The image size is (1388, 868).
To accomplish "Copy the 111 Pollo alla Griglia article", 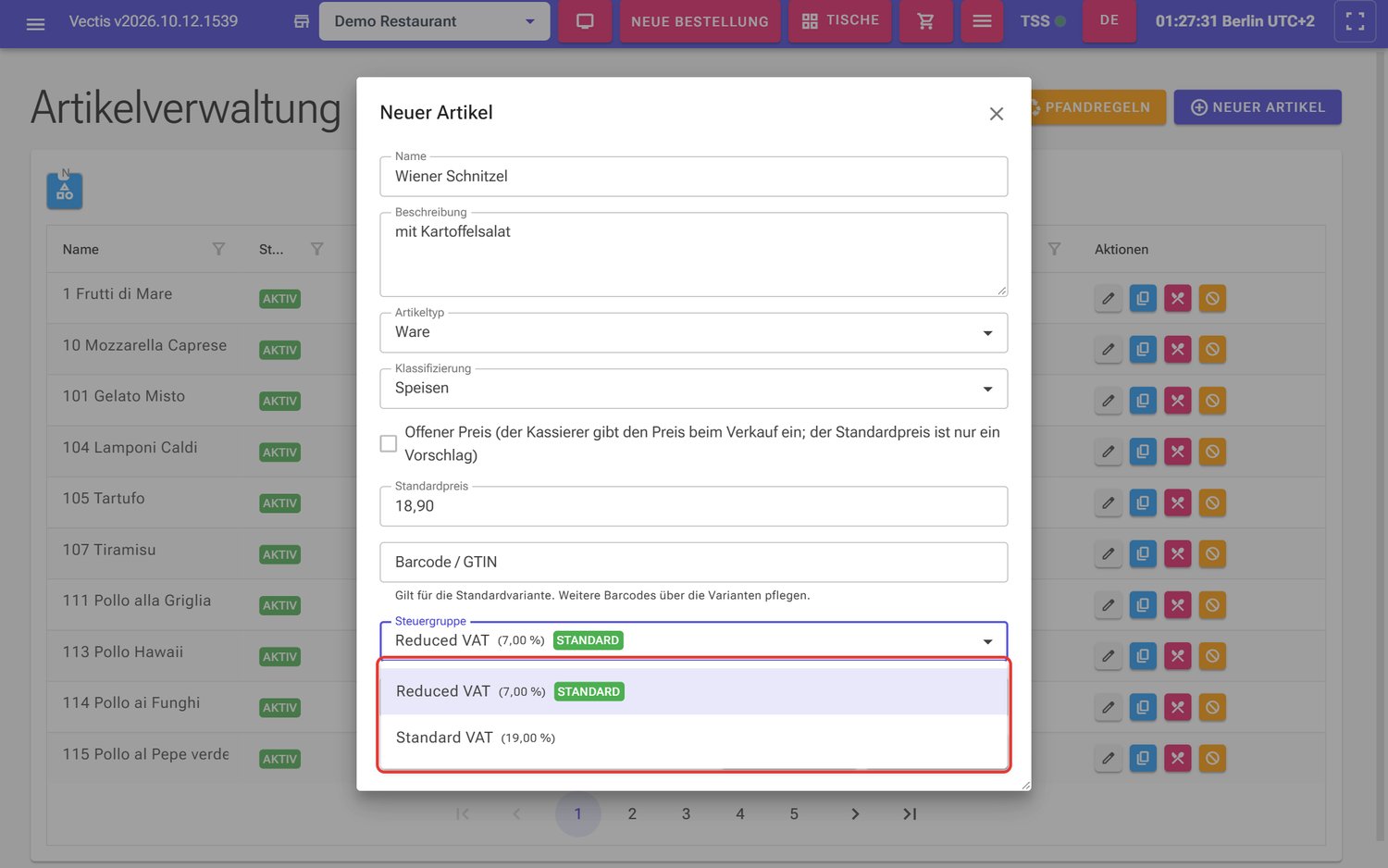I will point(1143,605).
